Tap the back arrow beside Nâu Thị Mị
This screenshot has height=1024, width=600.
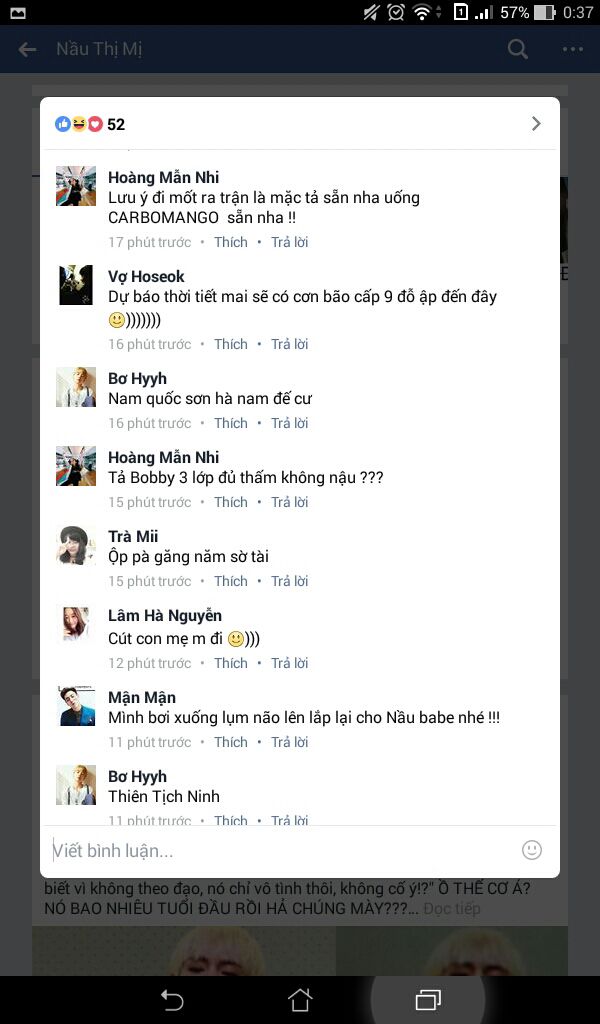click(x=27, y=49)
